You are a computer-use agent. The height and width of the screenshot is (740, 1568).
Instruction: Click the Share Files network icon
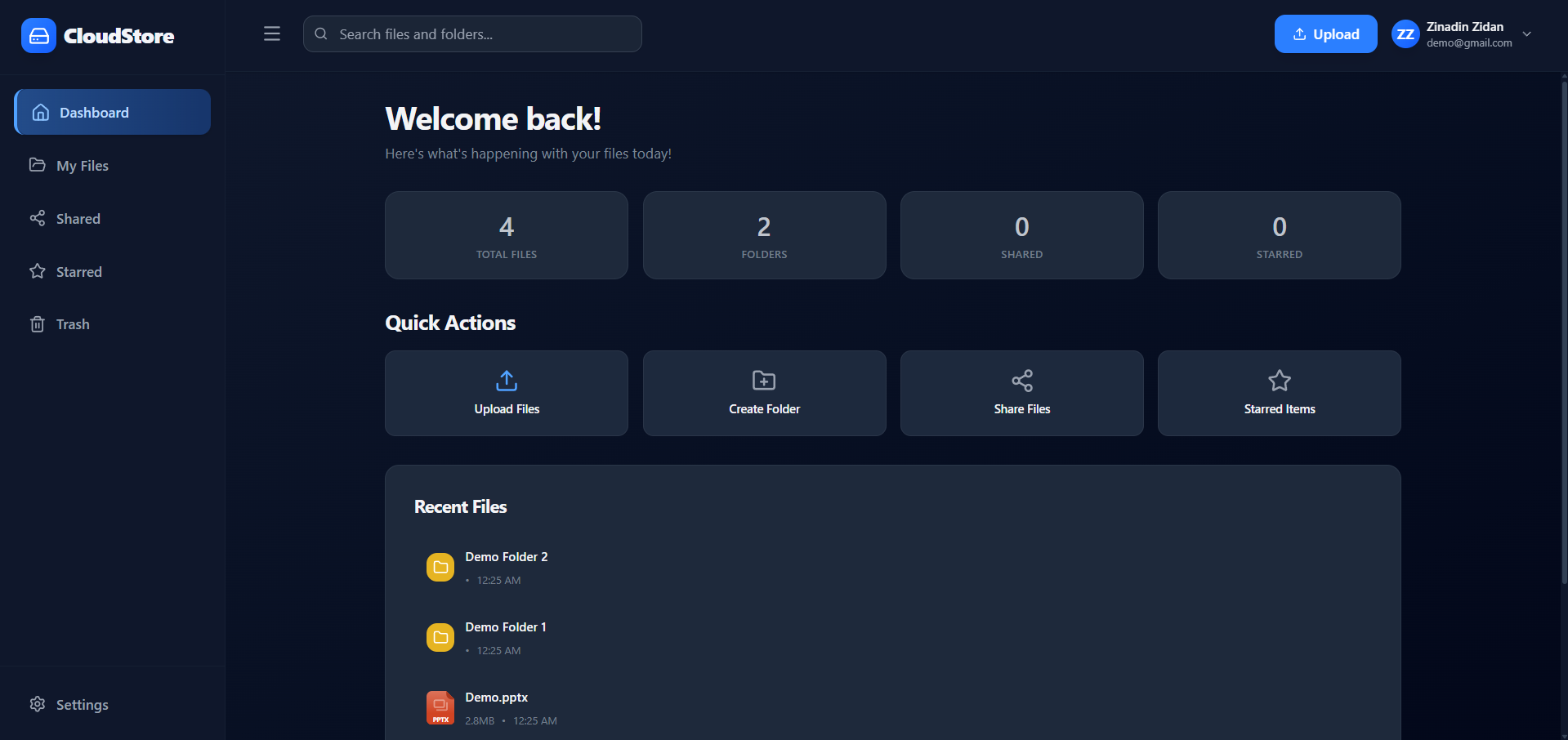coord(1021,381)
